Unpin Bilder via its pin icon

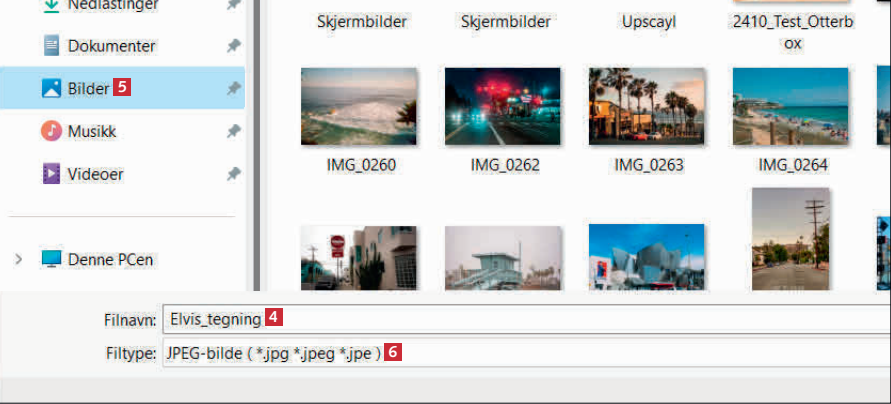tap(234, 88)
